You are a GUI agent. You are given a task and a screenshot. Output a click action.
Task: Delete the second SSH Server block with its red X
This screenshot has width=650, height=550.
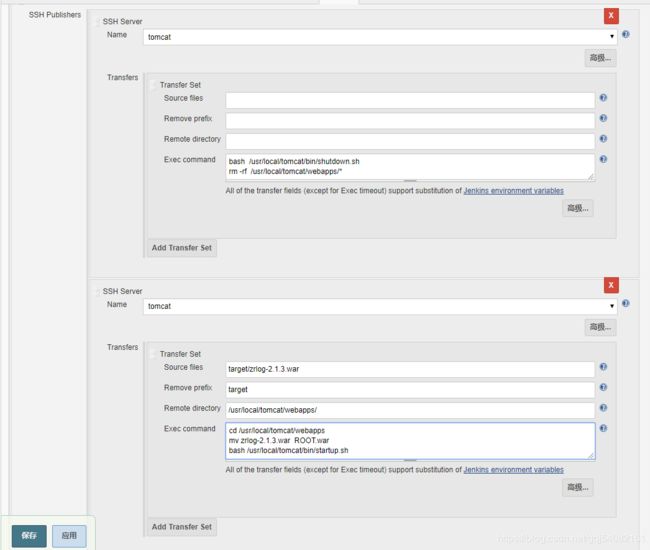(611, 285)
